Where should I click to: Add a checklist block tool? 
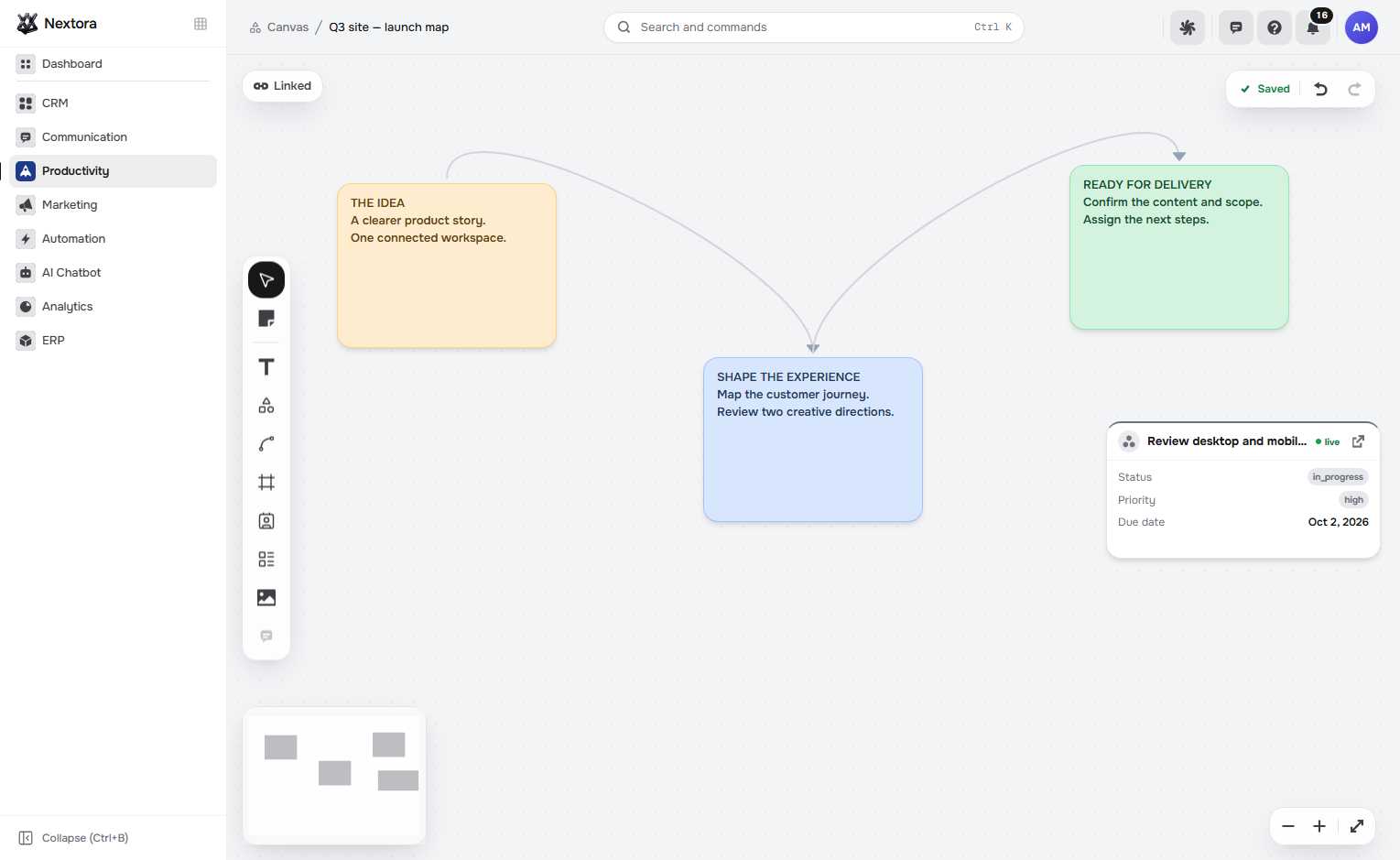(266, 560)
